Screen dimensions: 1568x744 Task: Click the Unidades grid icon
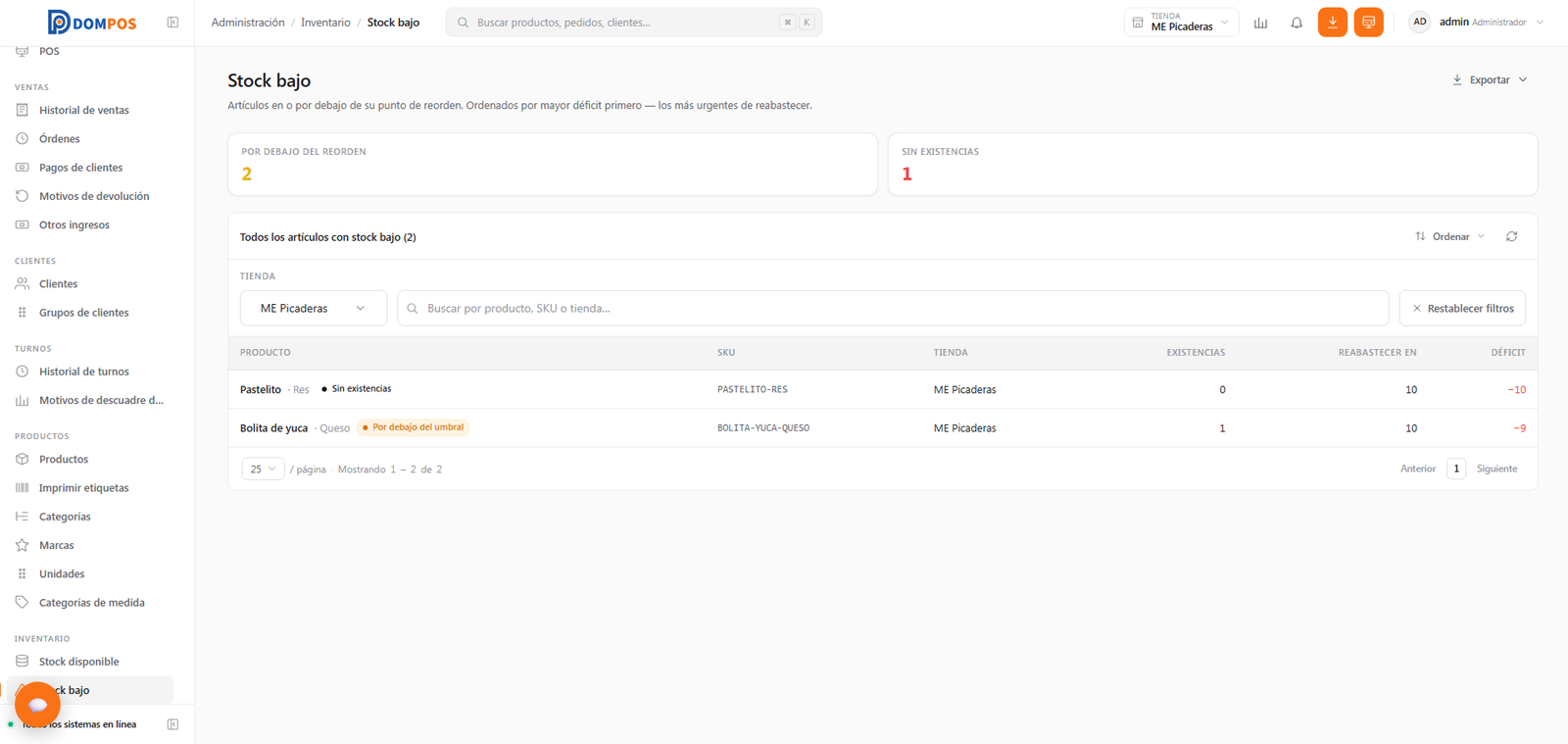point(22,573)
